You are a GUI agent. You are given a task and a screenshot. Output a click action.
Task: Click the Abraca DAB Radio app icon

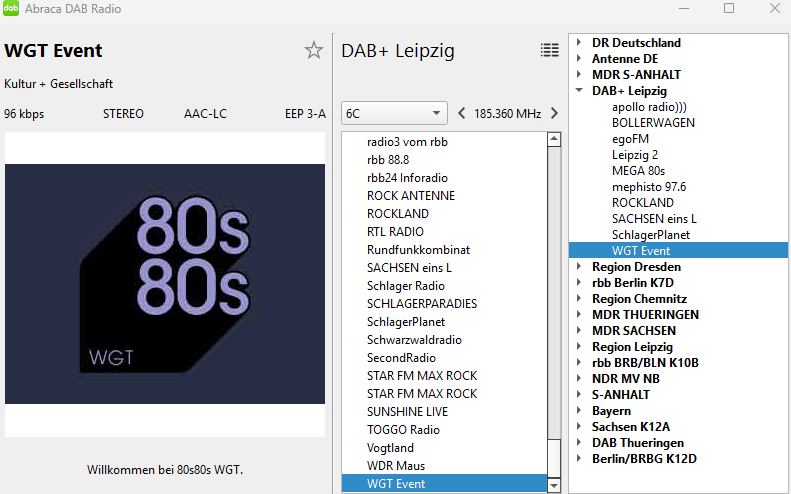(x=11, y=9)
